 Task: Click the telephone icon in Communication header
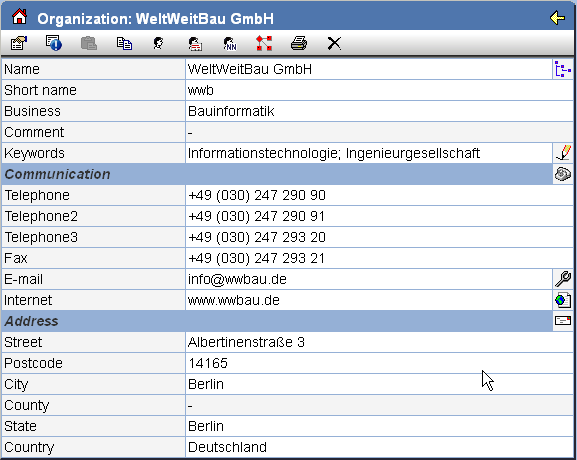[563, 174]
